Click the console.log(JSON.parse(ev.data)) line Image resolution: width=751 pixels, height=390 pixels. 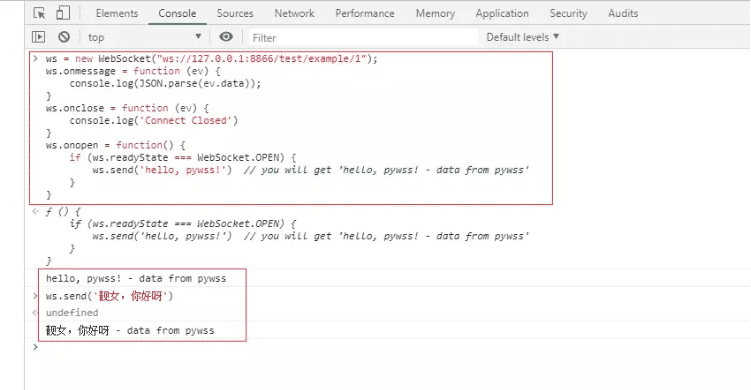coord(165,83)
